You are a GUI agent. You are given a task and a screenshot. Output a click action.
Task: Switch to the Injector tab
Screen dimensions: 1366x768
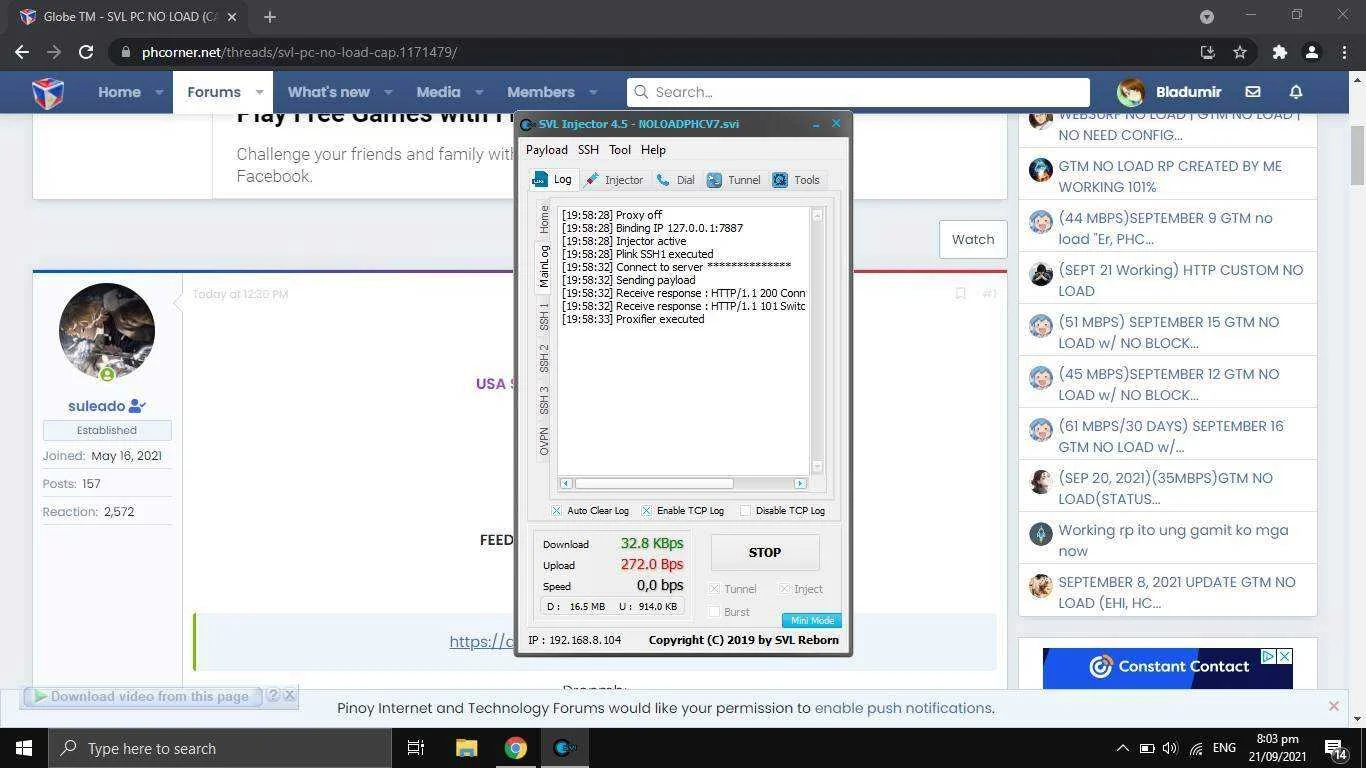(614, 180)
